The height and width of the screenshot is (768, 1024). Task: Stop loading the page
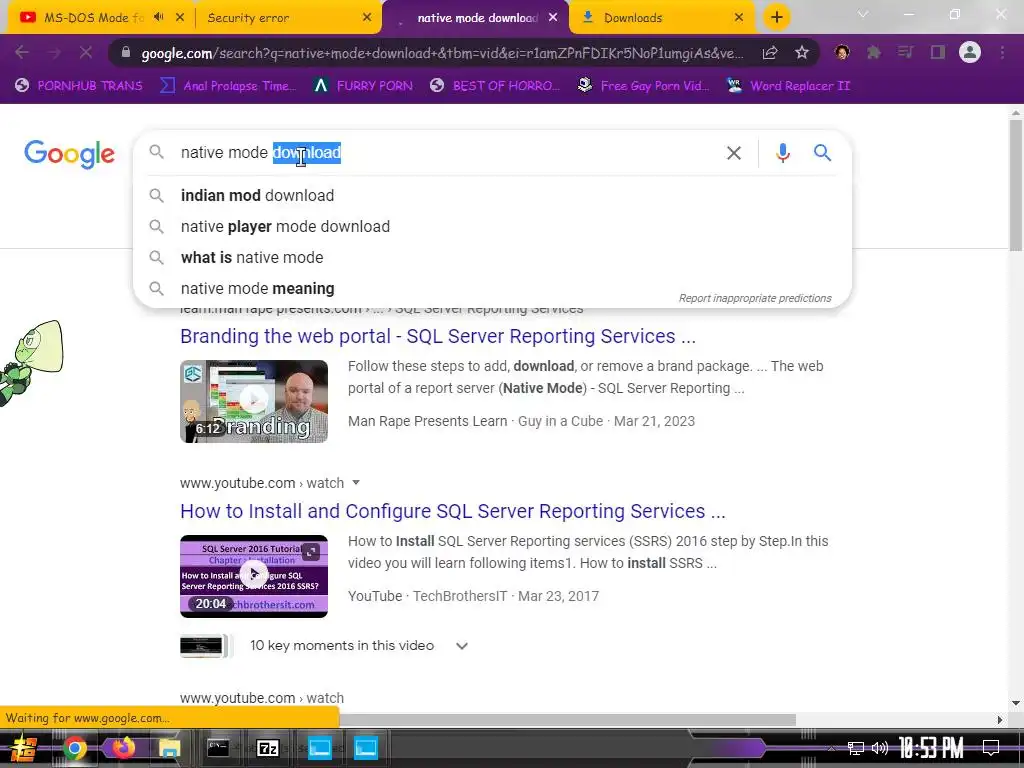click(x=86, y=53)
